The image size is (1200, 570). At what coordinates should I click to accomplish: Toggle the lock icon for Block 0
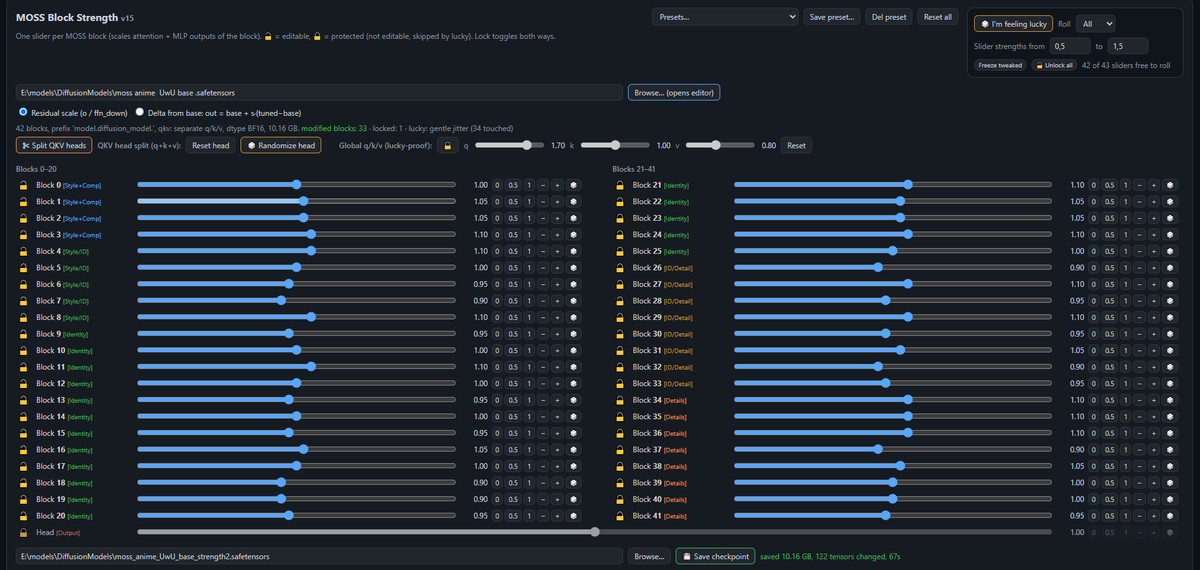(22, 185)
